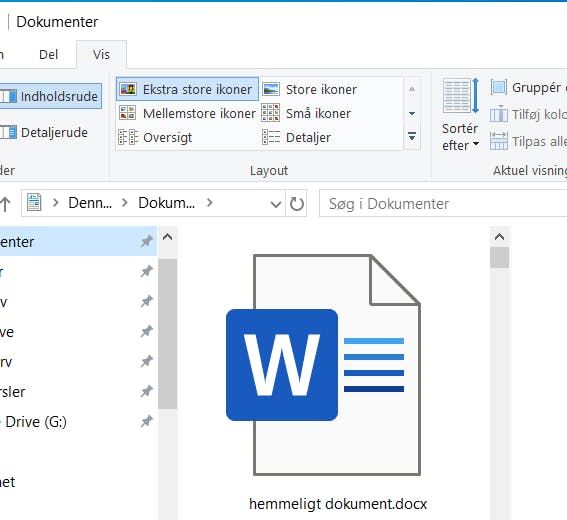Select the Word document thumbnail

[x=323, y=365]
